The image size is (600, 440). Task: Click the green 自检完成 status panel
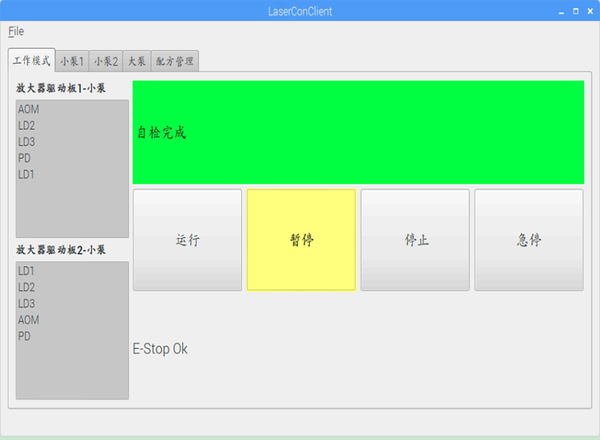click(x=358, y=132)
